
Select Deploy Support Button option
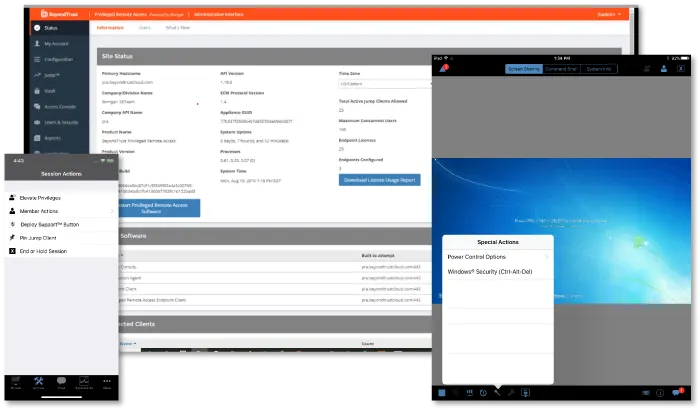coord(61,225)
